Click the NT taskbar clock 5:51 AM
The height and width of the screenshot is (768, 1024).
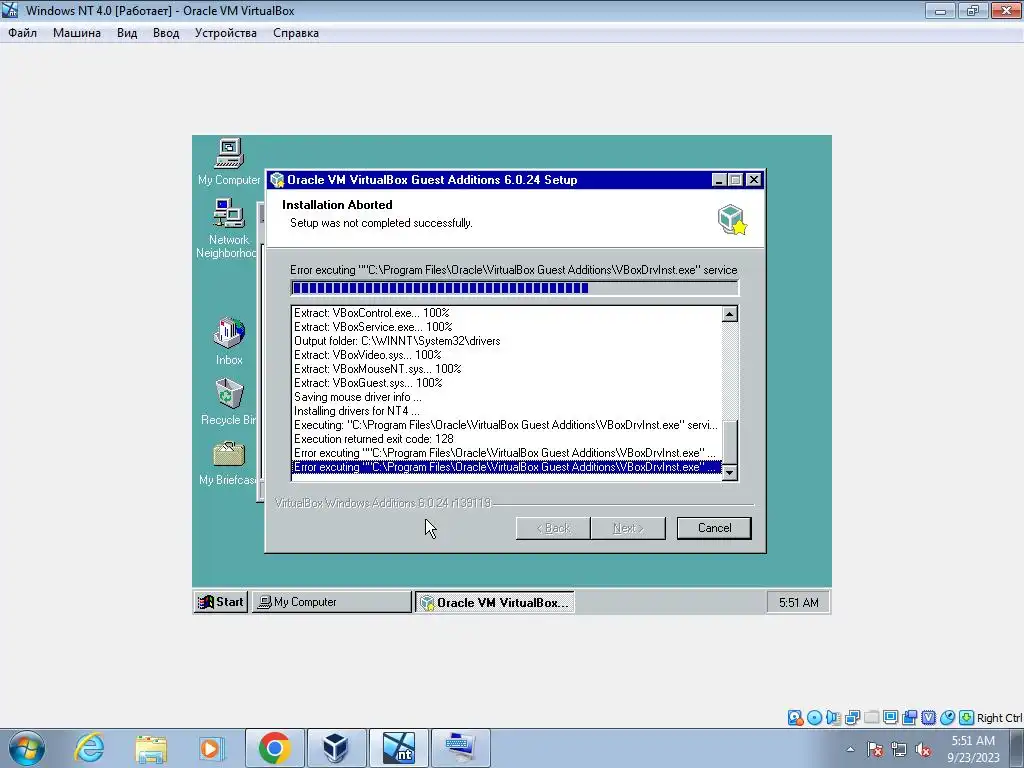[798, 602]
